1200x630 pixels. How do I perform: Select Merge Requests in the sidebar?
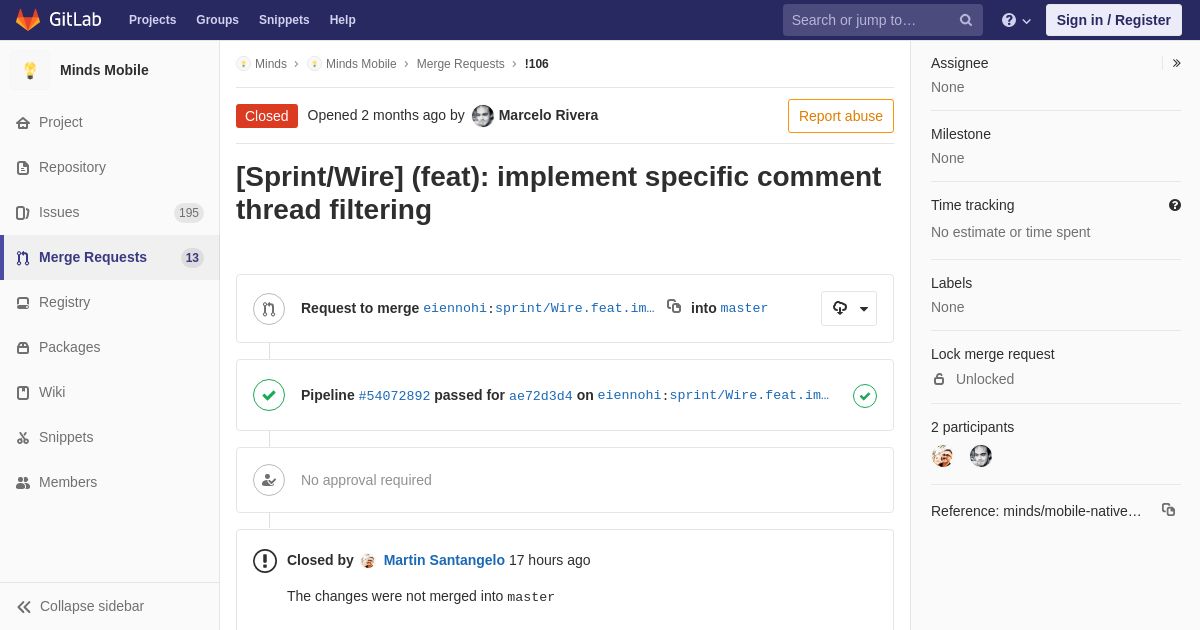point(93,257)
